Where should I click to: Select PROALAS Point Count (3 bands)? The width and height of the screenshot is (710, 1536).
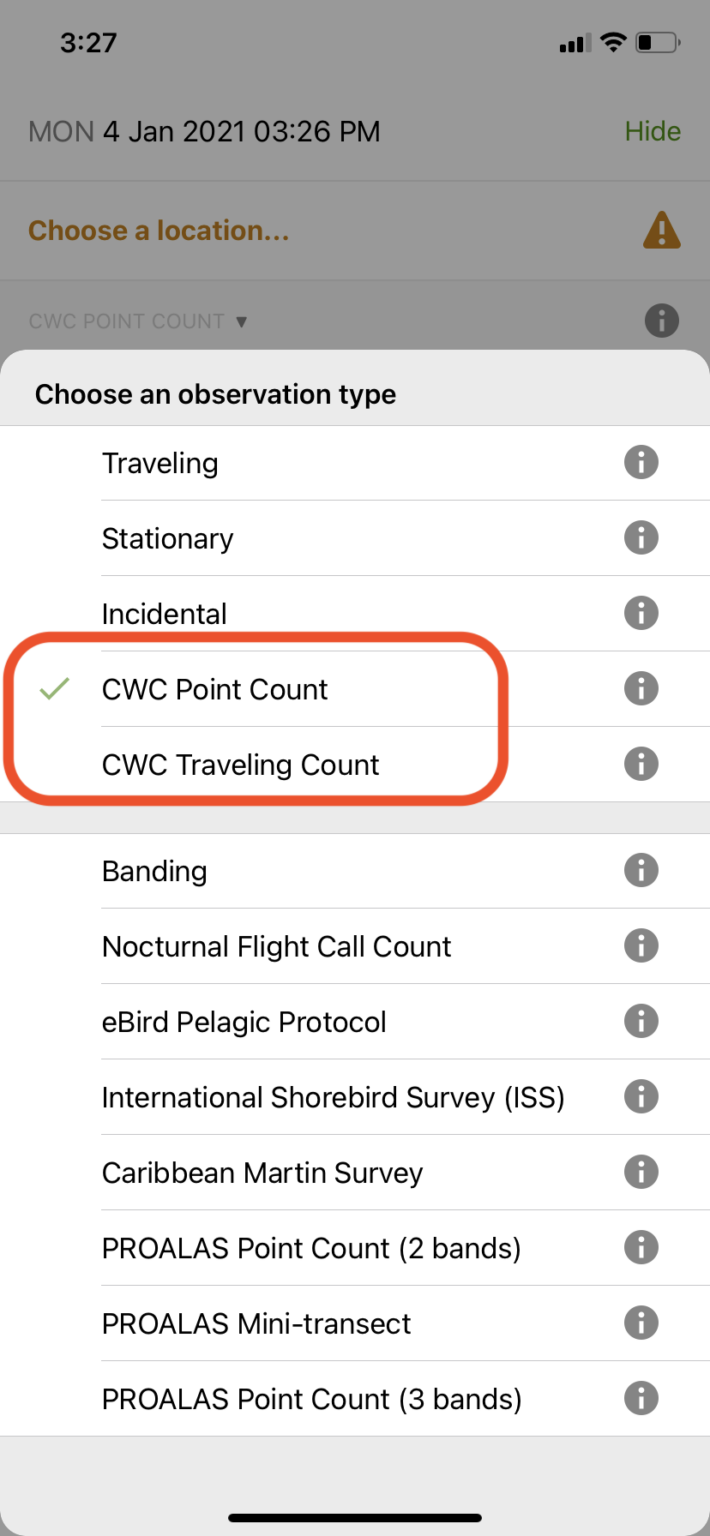click(311, 1399)
